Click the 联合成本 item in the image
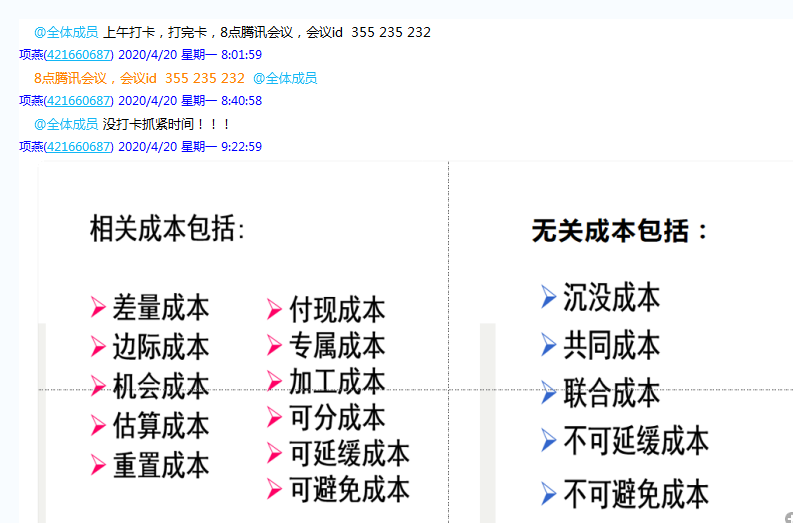 tap(611, 393)
